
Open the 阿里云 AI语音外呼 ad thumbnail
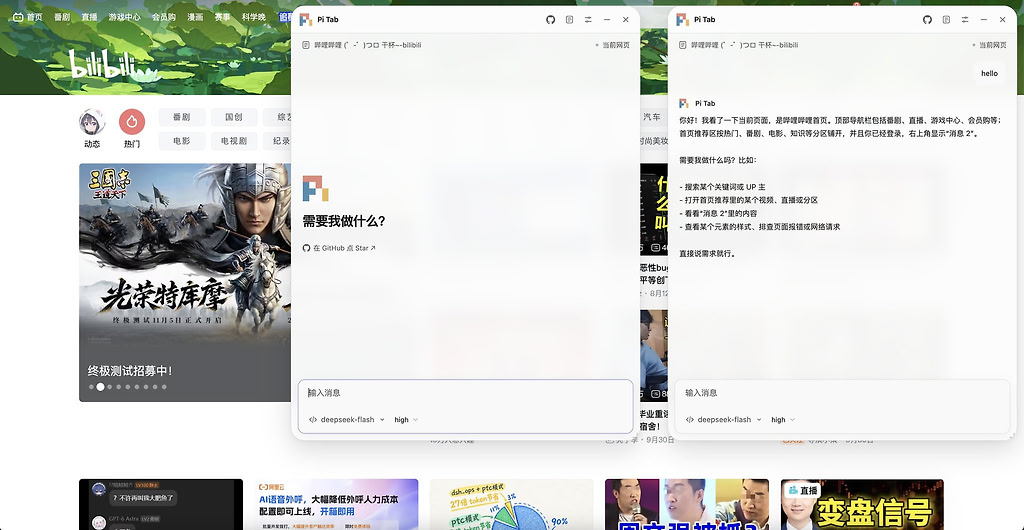[x=336, y=505]
